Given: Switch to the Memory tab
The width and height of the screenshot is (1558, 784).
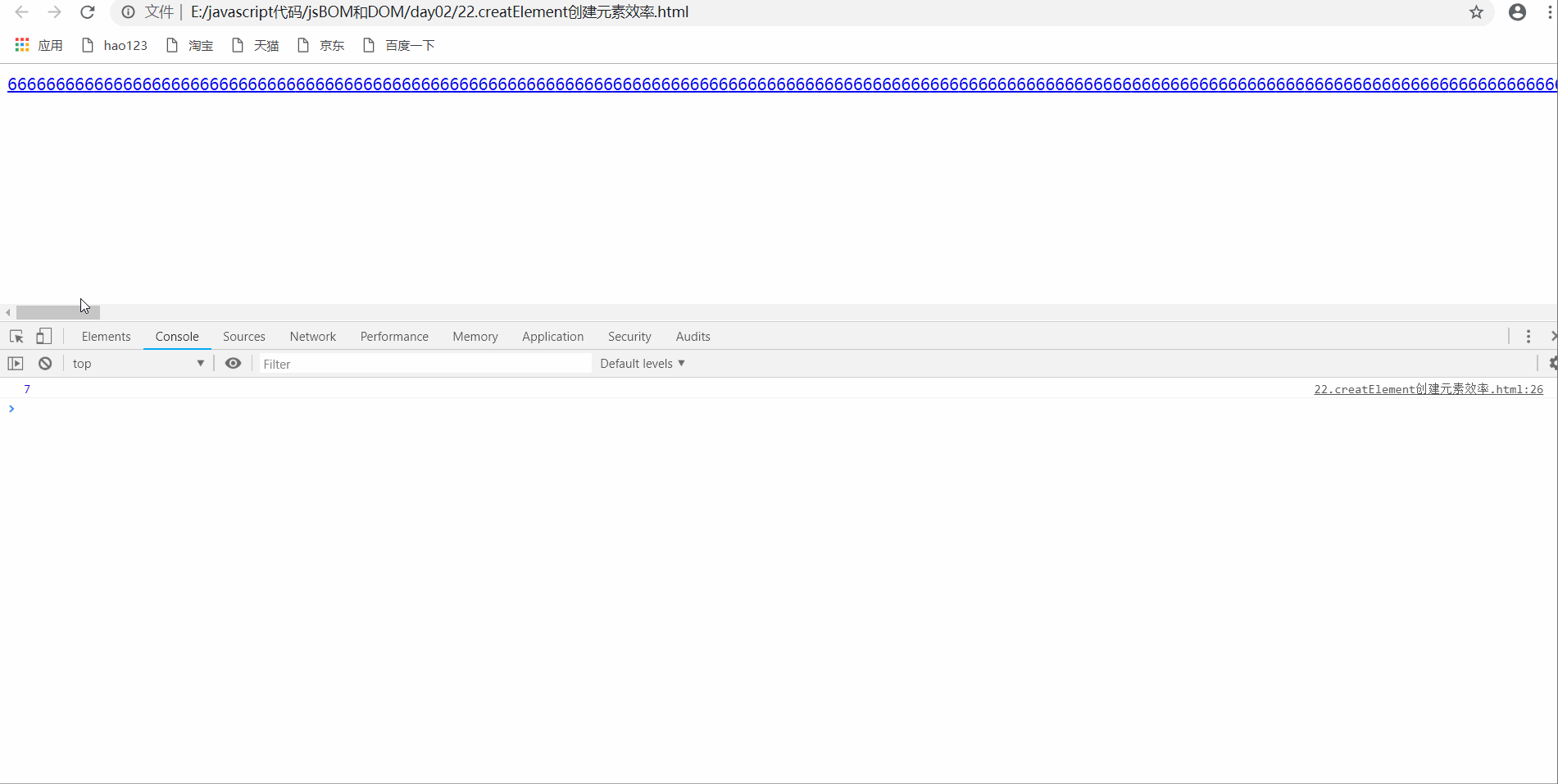Looking at the screenshot, I should point(475,337).
